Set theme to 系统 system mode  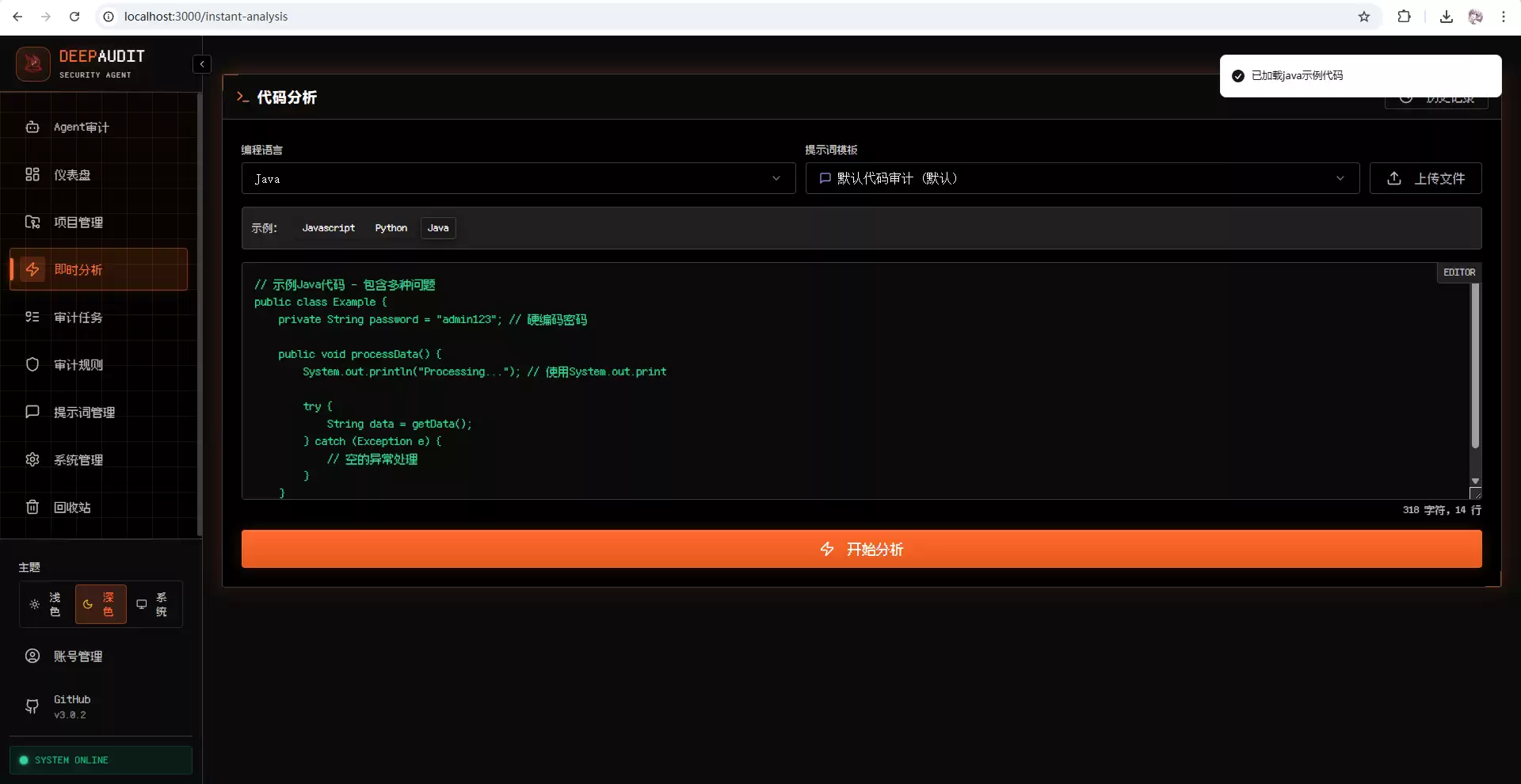[x=153, y=604]
